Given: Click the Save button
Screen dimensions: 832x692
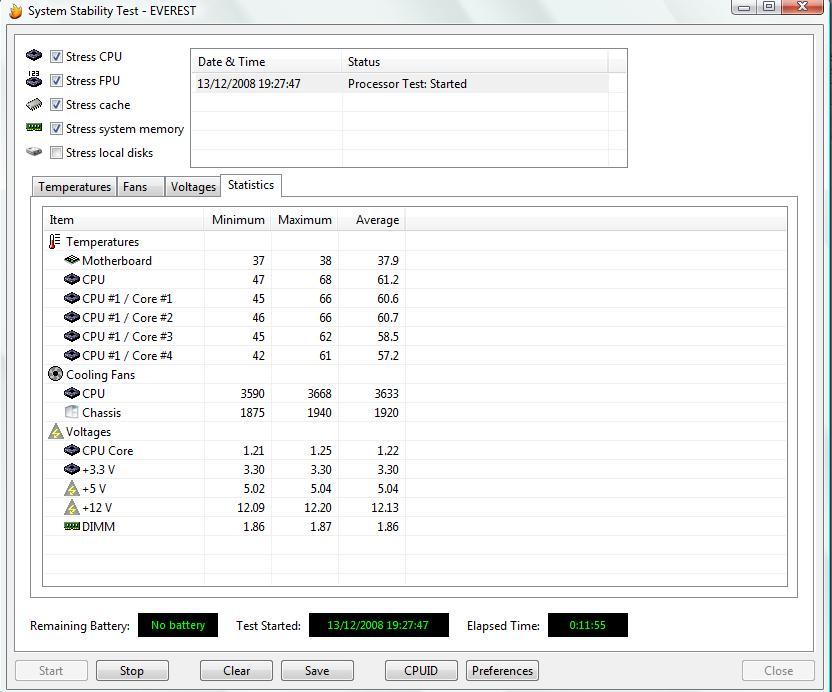Looking at the screenshot, I should pos(317,671).
